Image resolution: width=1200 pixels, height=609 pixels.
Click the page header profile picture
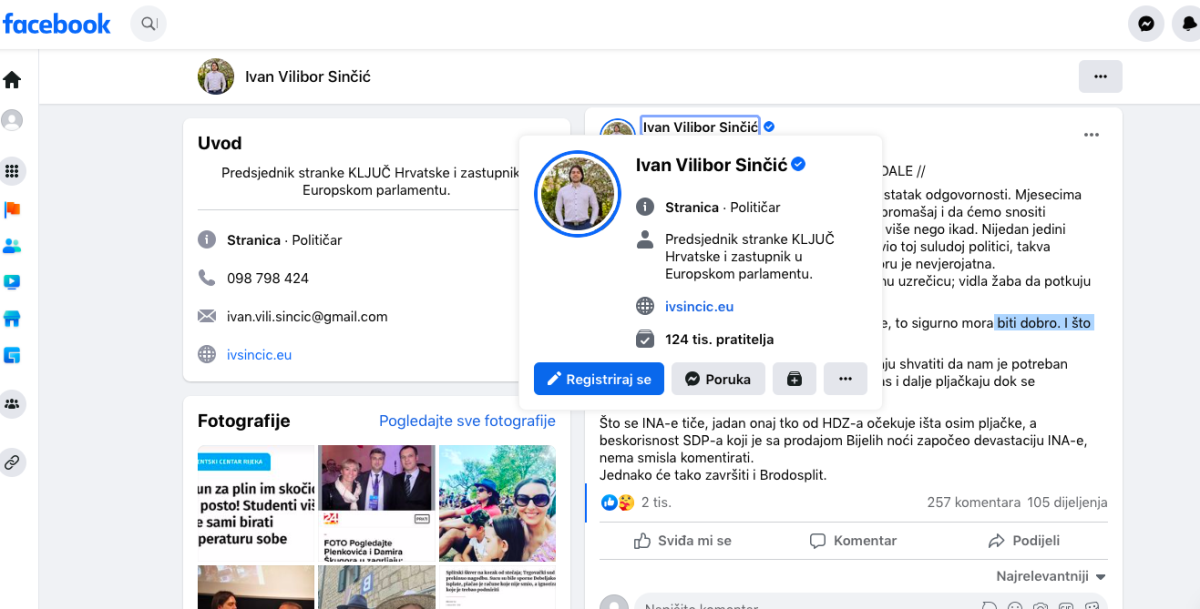(216, 77)
